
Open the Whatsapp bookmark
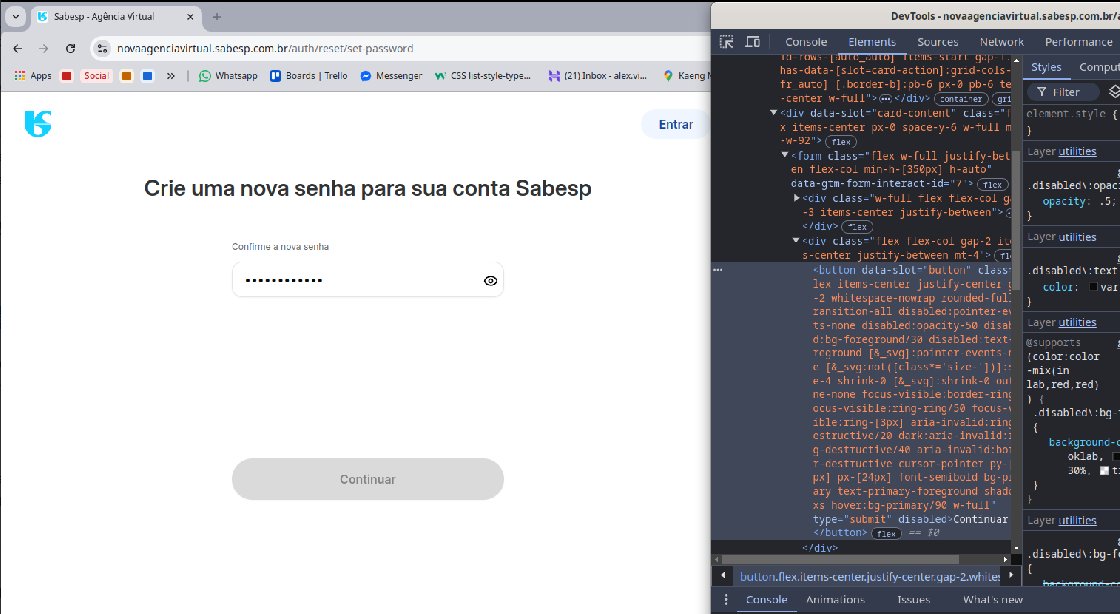(x=228, y=76)
